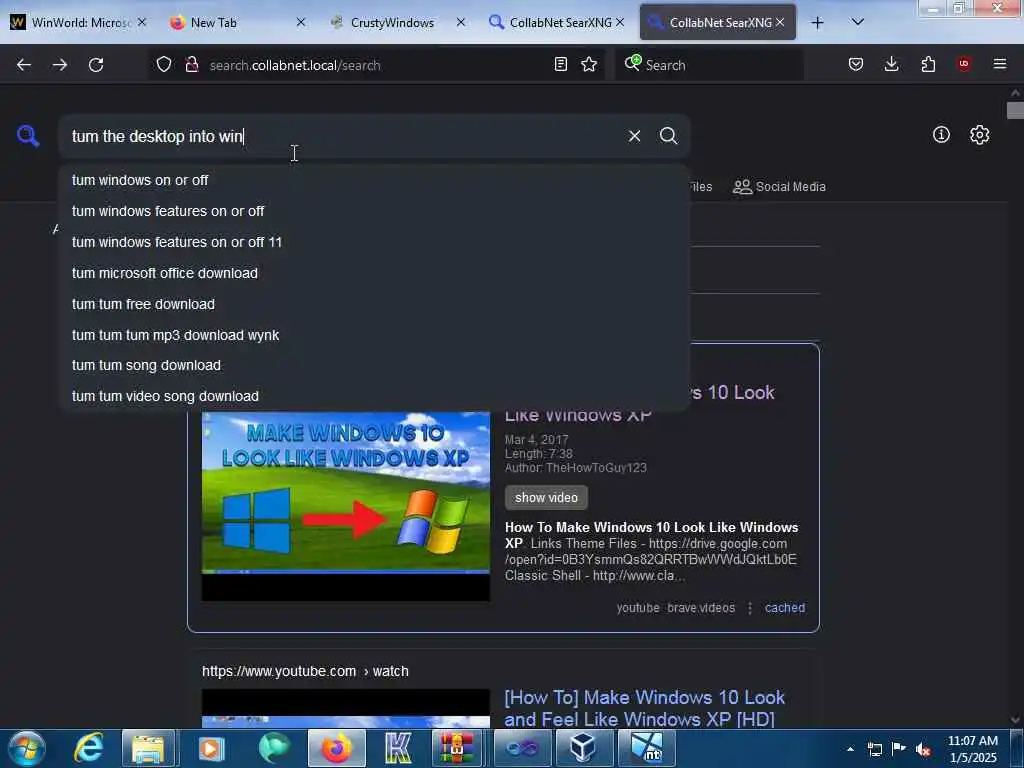Click the insecure padlock site info icon
This screenshot has width=1024, height=768.
192,64
